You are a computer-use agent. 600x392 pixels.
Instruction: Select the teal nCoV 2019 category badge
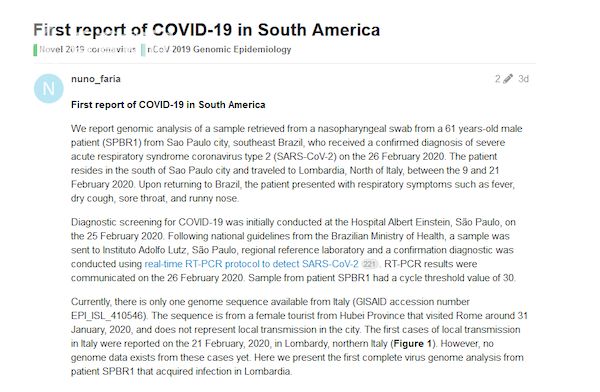pyautogui.click(x=143, y=50)
